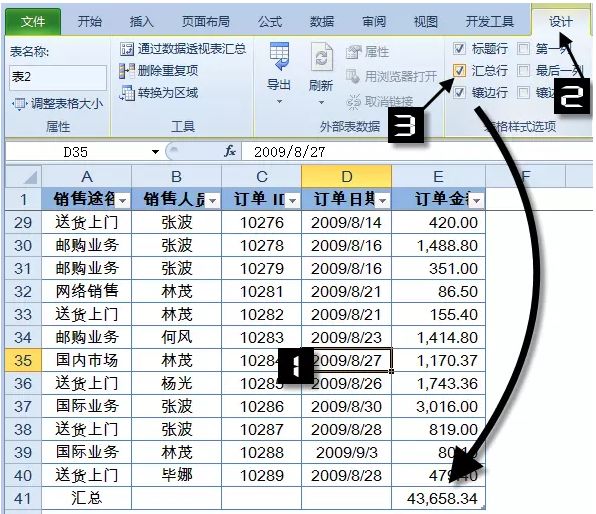Click the 用浏览器打开 icon
Image resolution: width=596 pixels, height=514 pixels.
353,76
